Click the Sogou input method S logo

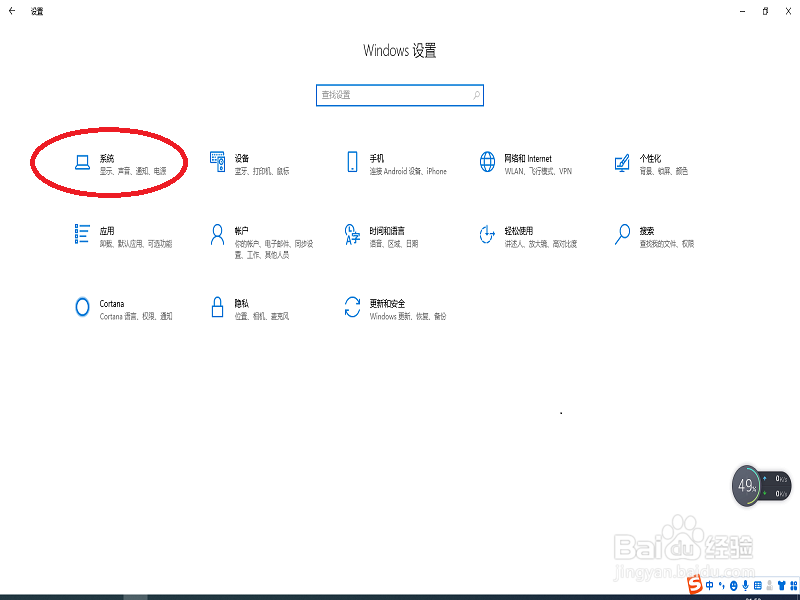pos(694,585)
